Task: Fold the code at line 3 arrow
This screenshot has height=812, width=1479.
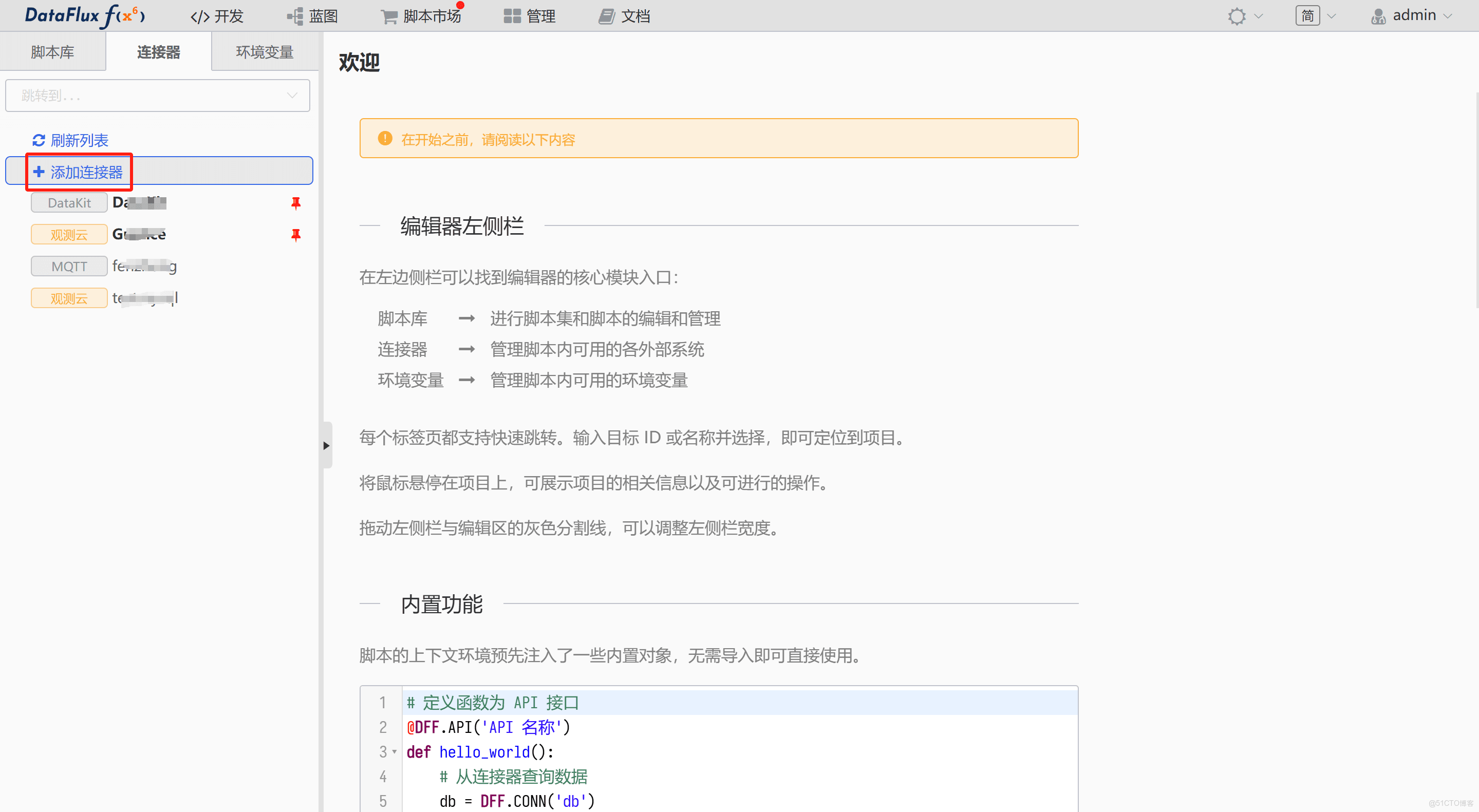Action: (395, 751)
